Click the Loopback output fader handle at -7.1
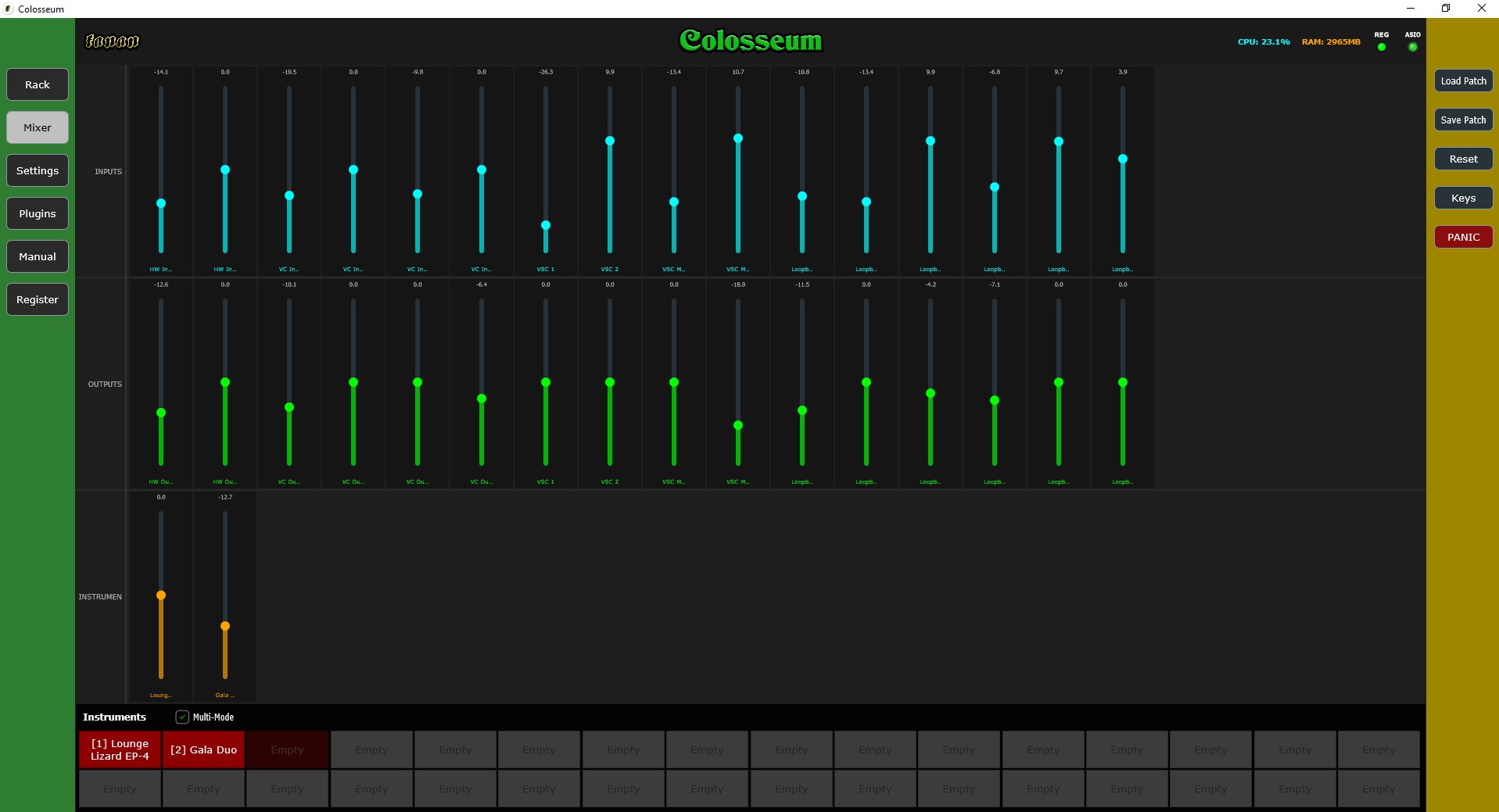Image resolution: width=1499 pixels, height=812 pixels. tap(995, 400)
